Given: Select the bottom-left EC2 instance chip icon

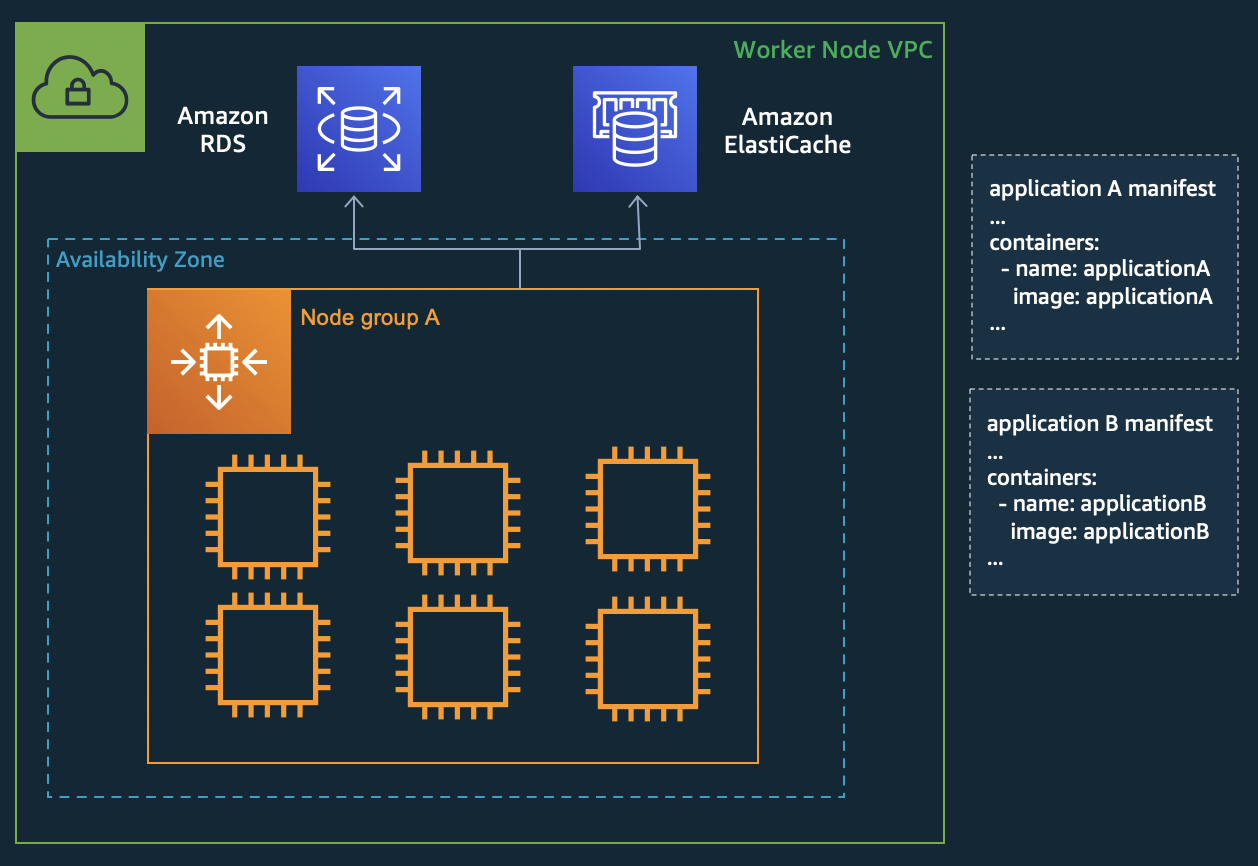Looking at the screenshot, I should point(268,655).
